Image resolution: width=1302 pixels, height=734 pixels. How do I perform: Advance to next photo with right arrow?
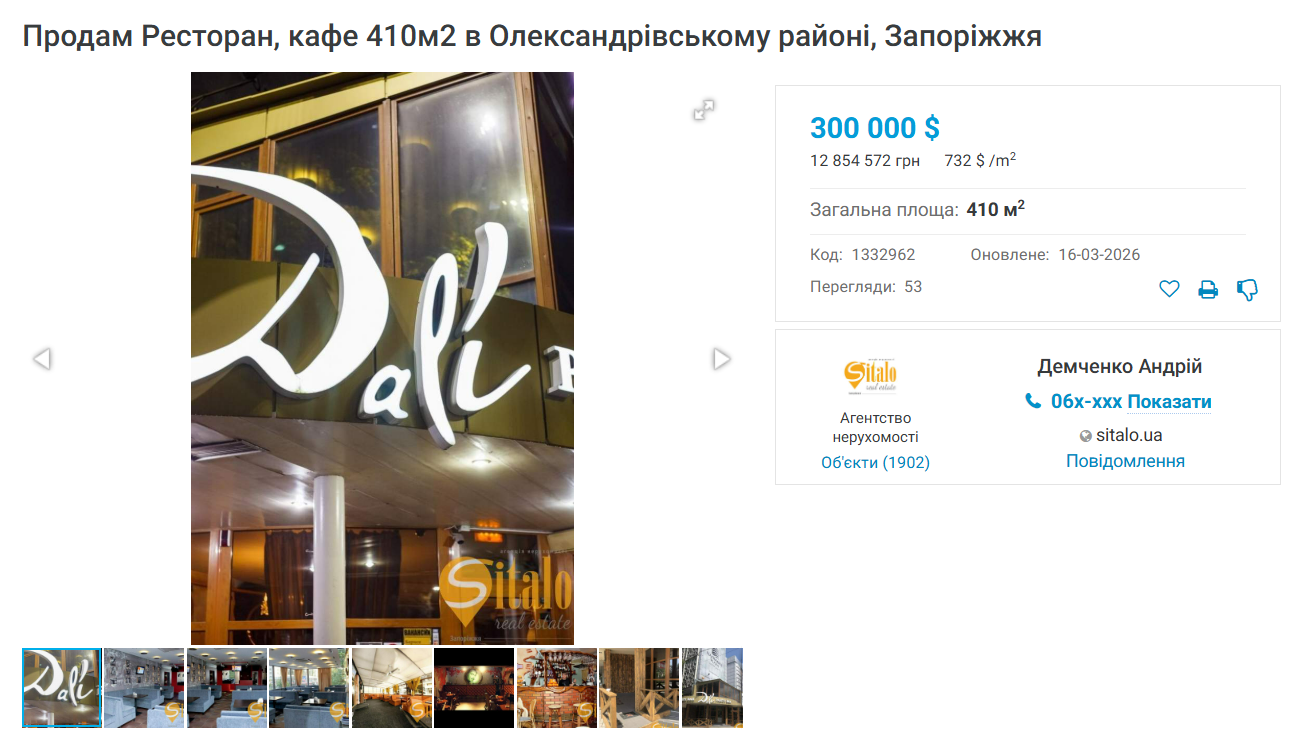click(721, 358)
